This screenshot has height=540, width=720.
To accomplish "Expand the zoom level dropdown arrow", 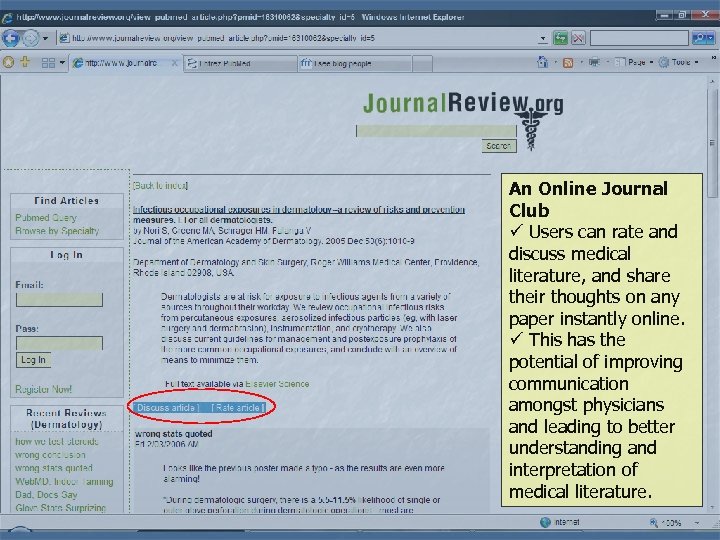I will coord(697,523).
